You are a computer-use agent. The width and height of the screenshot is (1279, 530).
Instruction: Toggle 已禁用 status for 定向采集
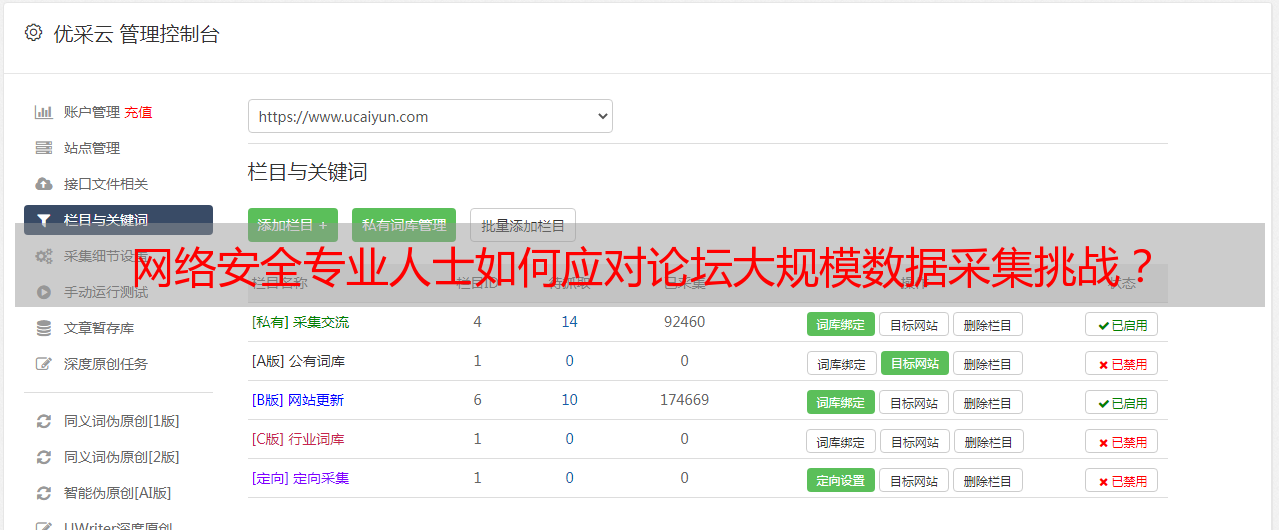tap(1122, 480)
